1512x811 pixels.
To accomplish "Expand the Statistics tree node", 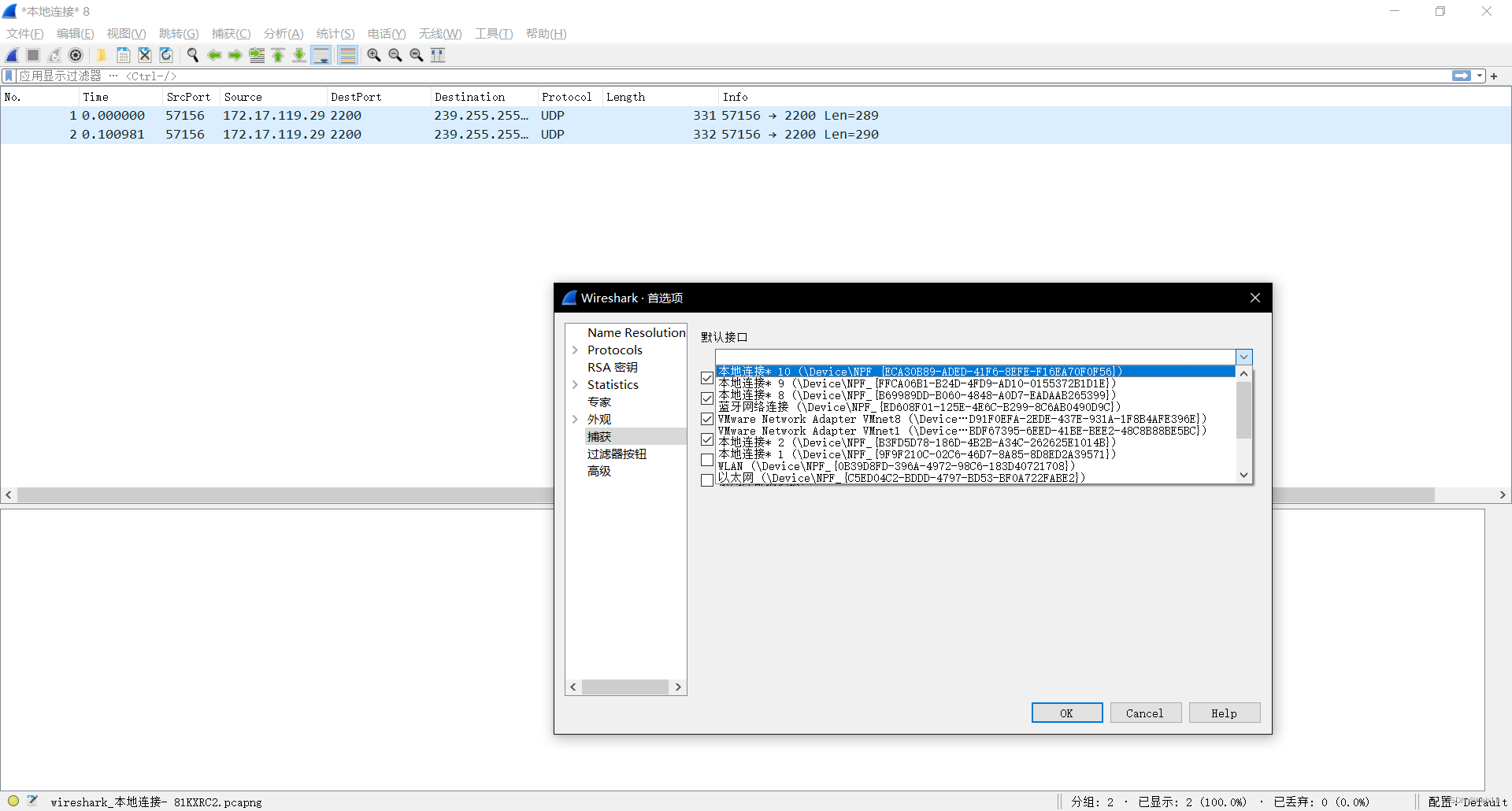I will 575,385.
